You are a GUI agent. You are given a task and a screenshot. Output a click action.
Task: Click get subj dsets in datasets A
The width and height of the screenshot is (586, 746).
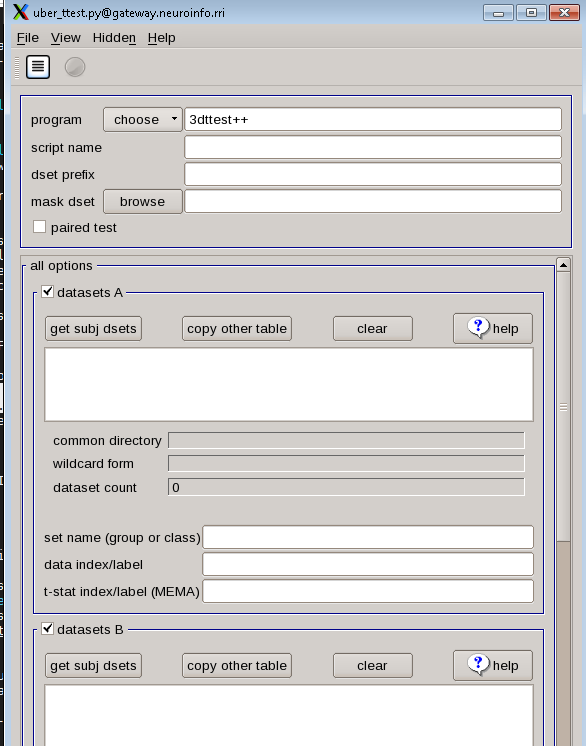point(93,329)
